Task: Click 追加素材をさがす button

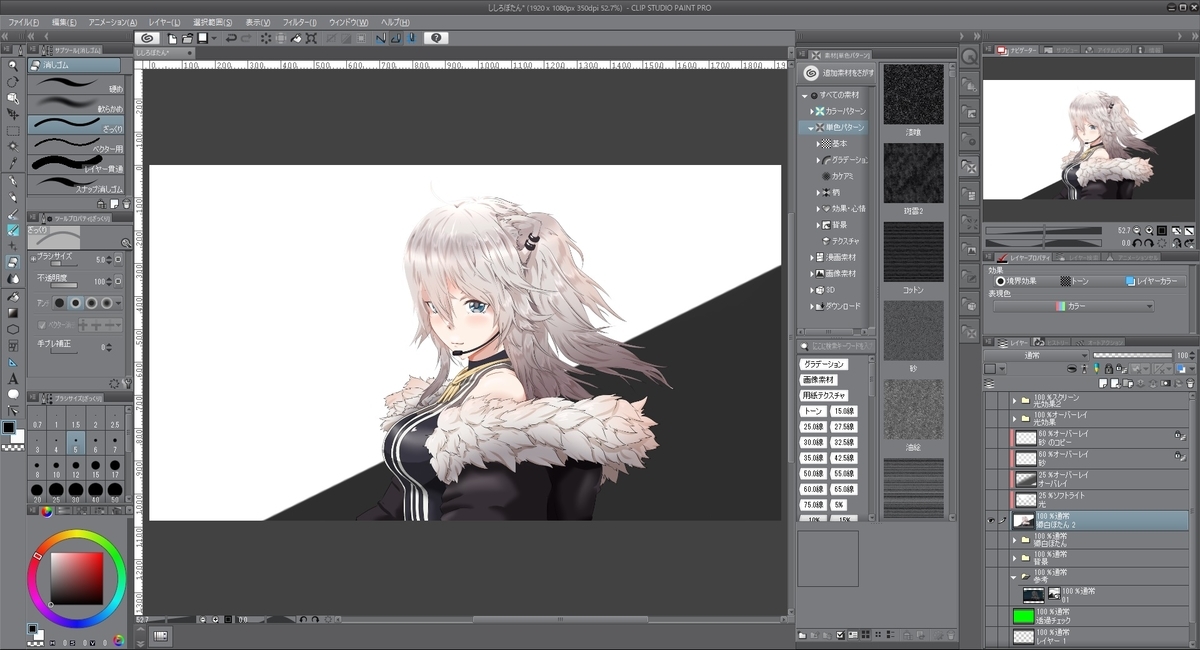Action: pos(837,72)
